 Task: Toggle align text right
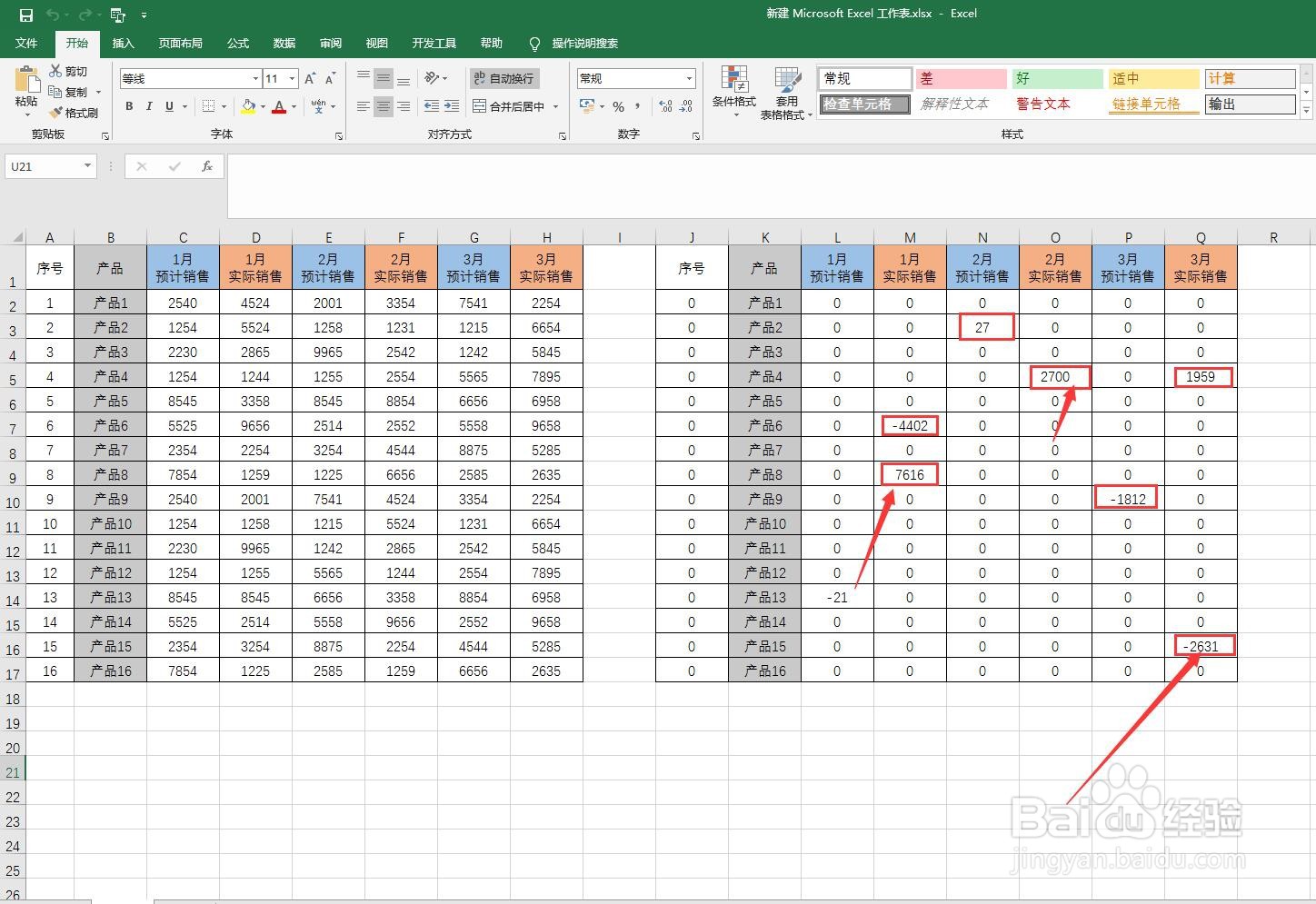(x=404, y=106)
